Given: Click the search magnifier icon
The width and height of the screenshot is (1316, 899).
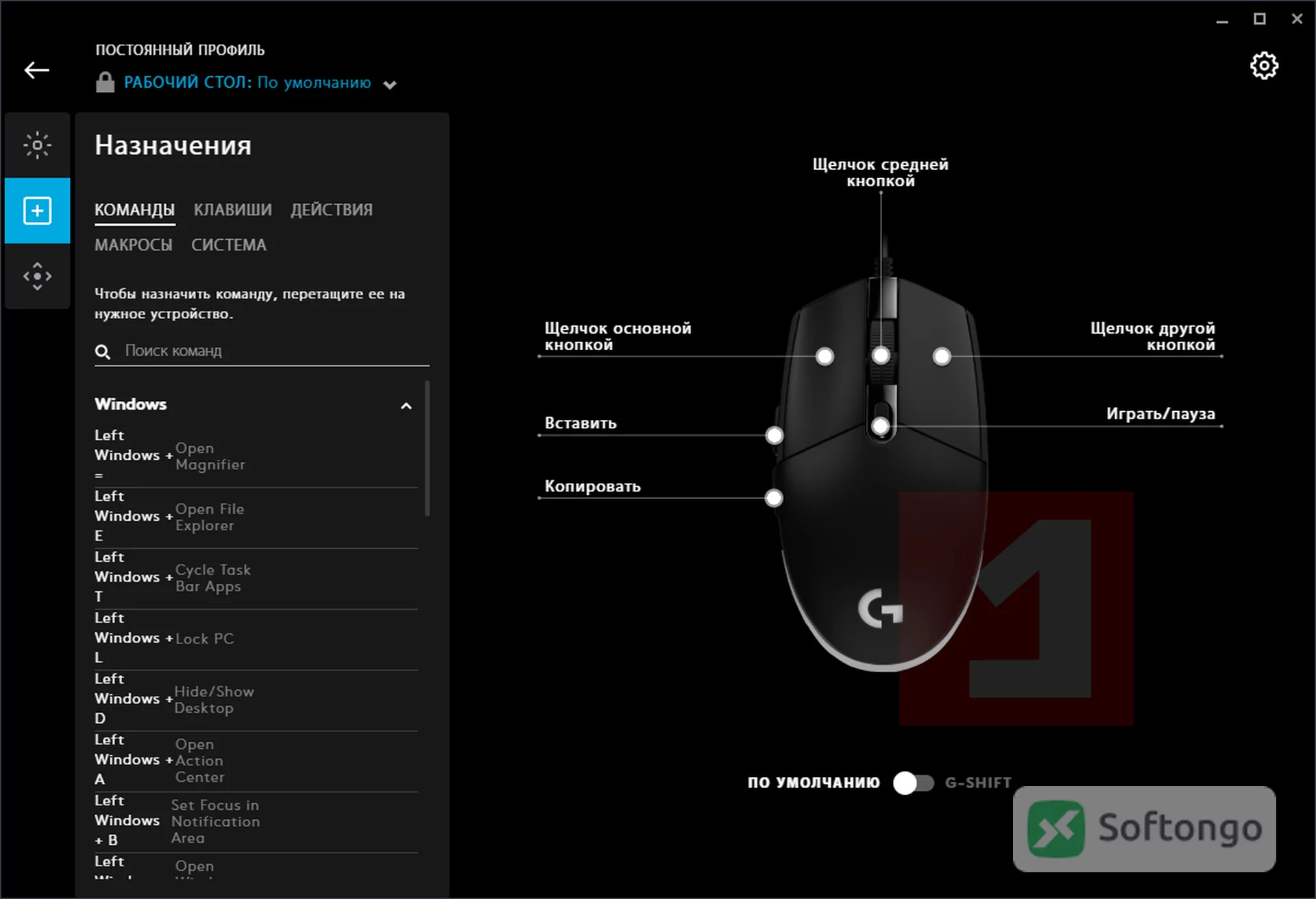Looking at the screenshot, I should point(103,352).
